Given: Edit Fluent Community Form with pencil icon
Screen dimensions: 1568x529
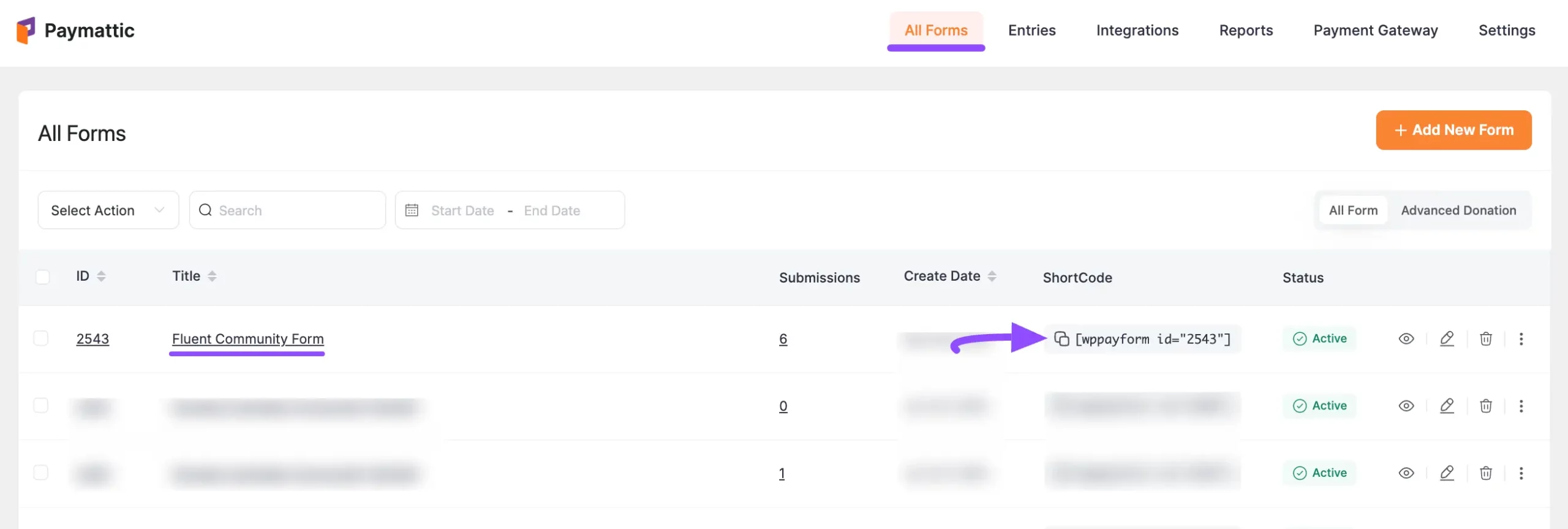Looking at the screenshot, I should 1447,338.
